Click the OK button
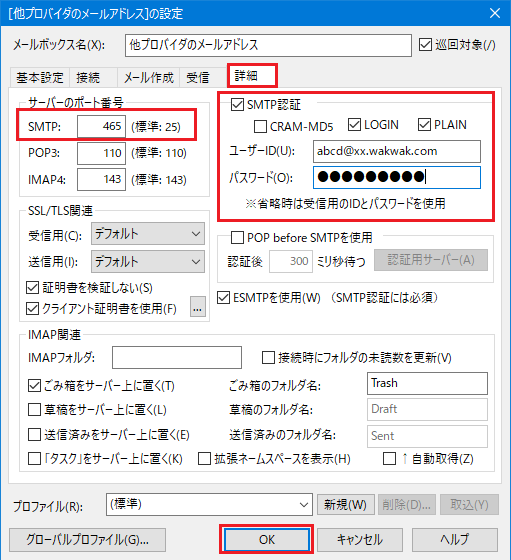511x560 pixels. (x=267, y=540)
